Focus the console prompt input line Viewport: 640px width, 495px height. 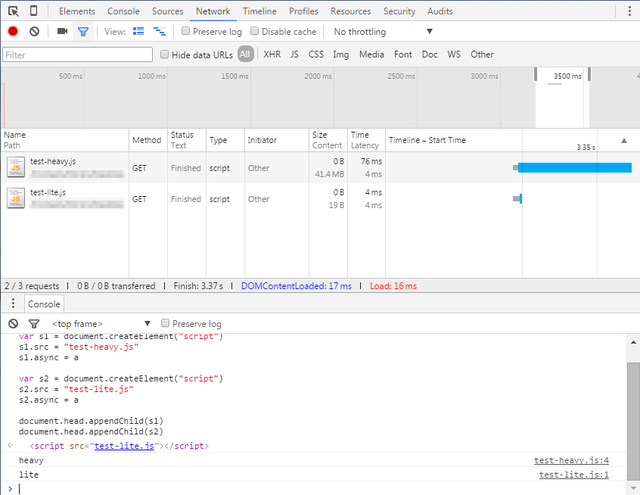point(318,488)
